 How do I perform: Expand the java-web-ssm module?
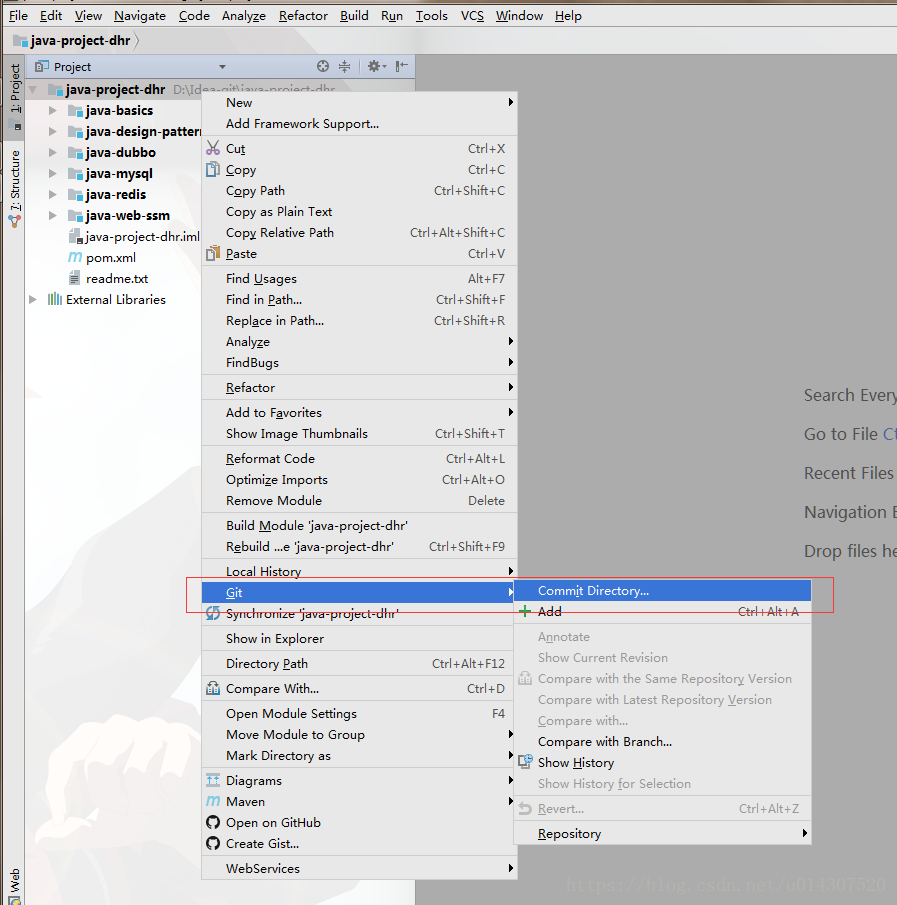pos(53,215)
